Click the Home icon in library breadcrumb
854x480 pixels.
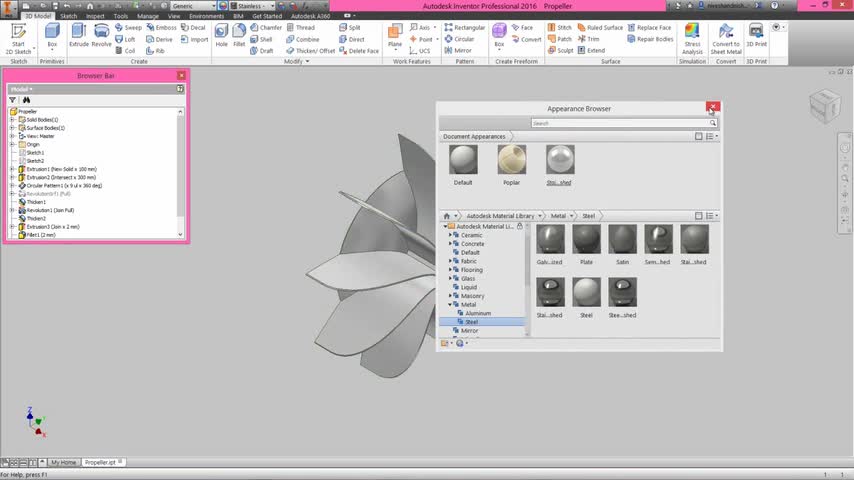click(x=447, y=216)
